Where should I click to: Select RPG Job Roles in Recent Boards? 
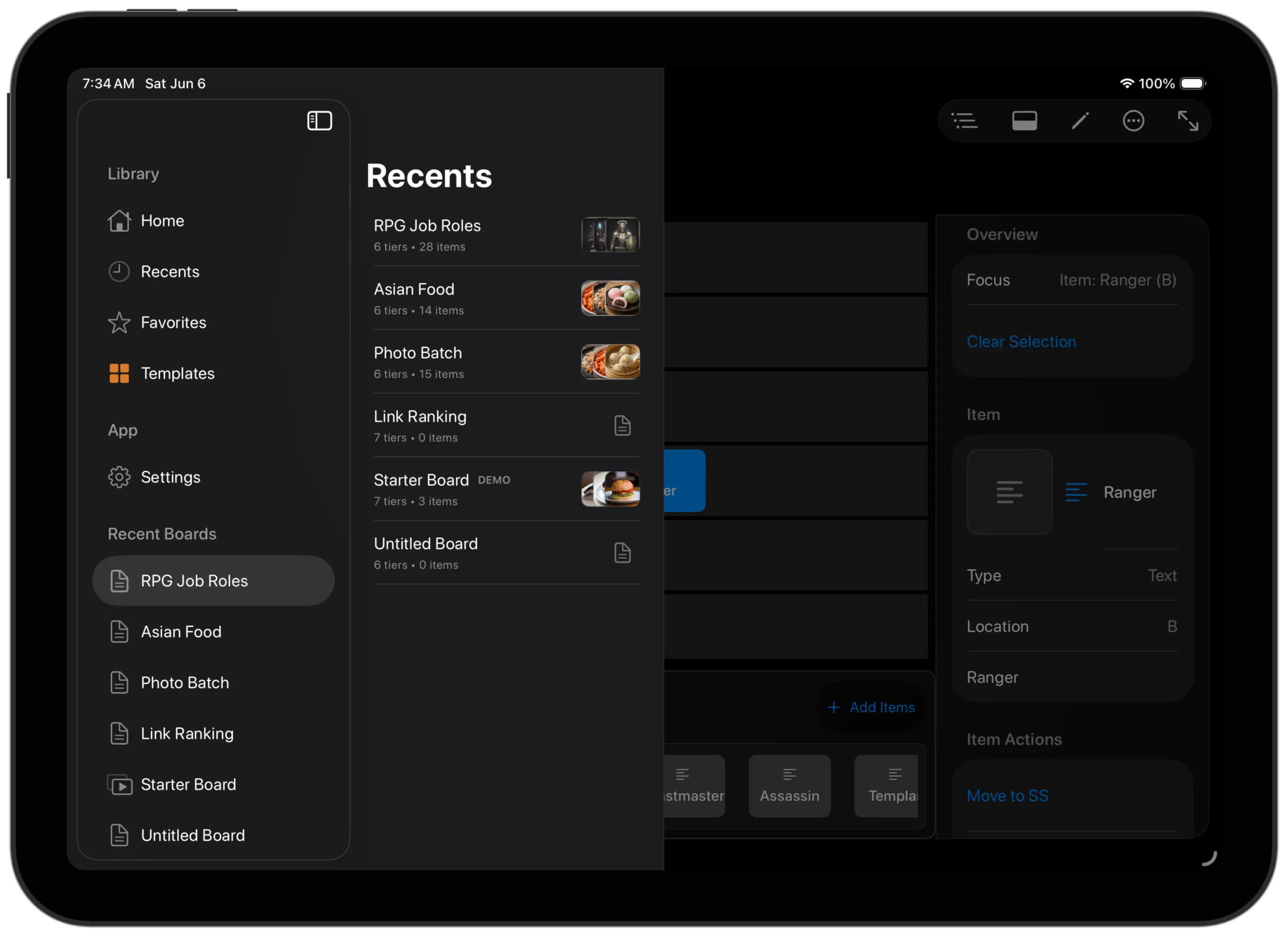[x=213, y=581]
